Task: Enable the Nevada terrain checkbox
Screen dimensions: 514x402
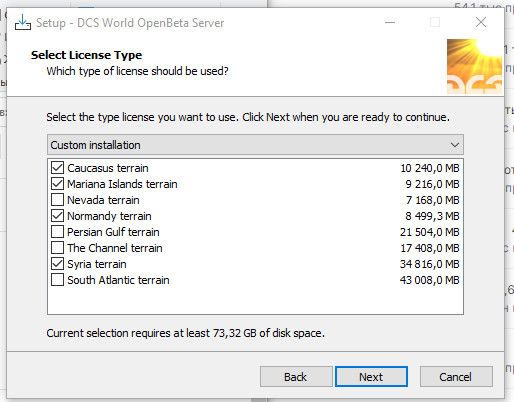Action: [x=57, y=200]
